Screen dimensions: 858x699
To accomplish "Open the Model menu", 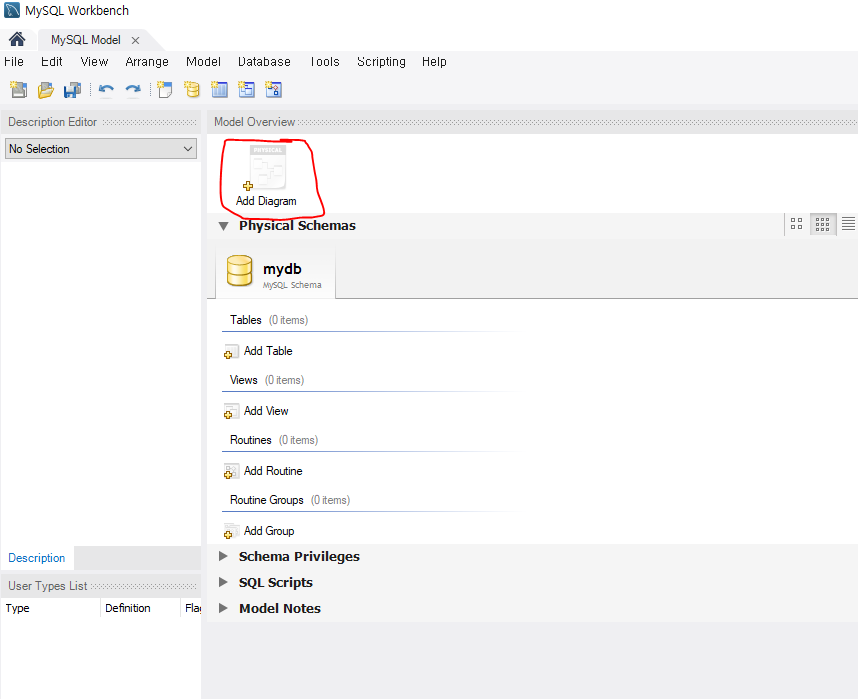I will pos(203,62).
